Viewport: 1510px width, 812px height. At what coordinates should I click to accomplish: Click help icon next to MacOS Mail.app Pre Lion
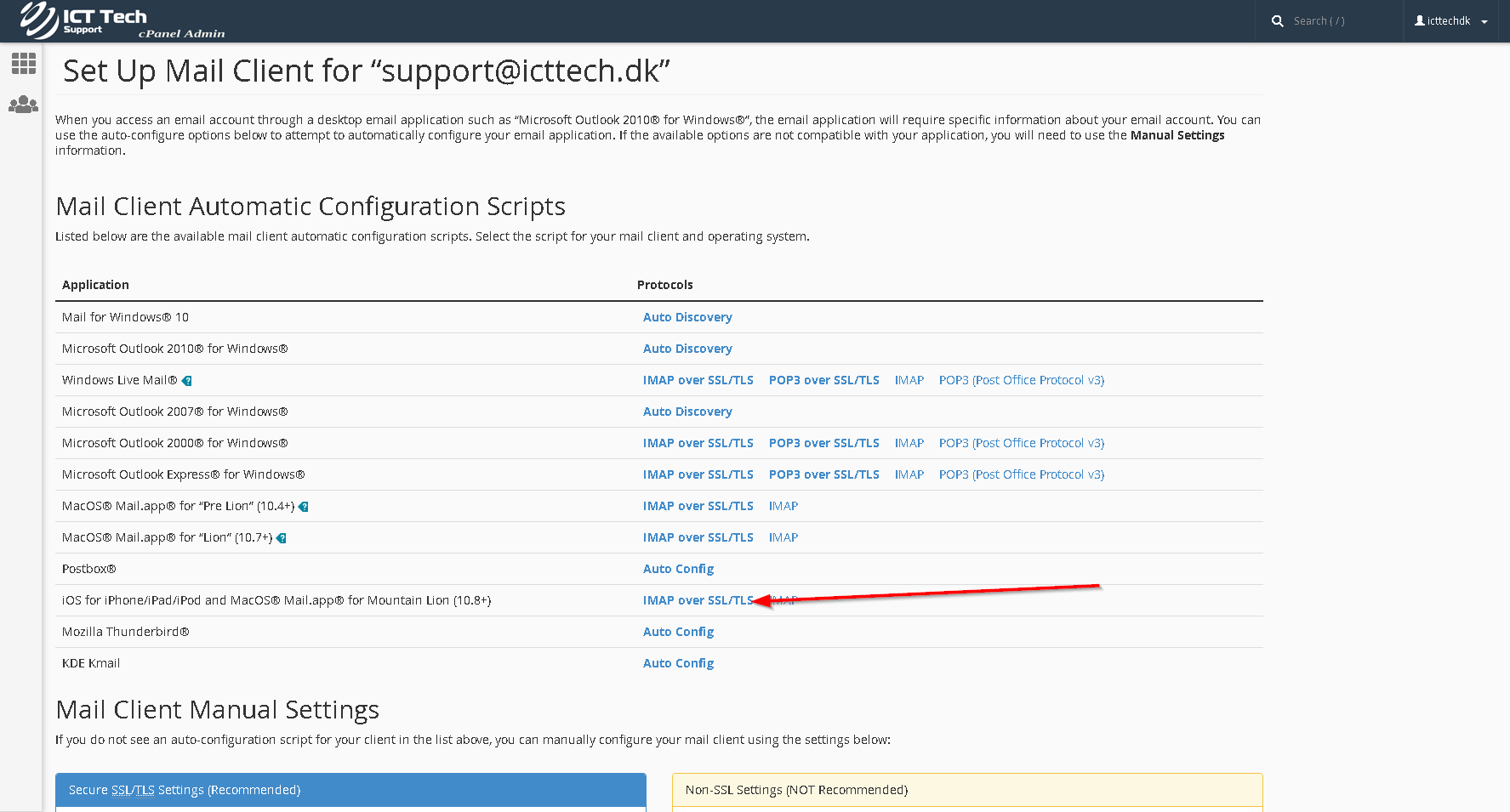point(305,506)
